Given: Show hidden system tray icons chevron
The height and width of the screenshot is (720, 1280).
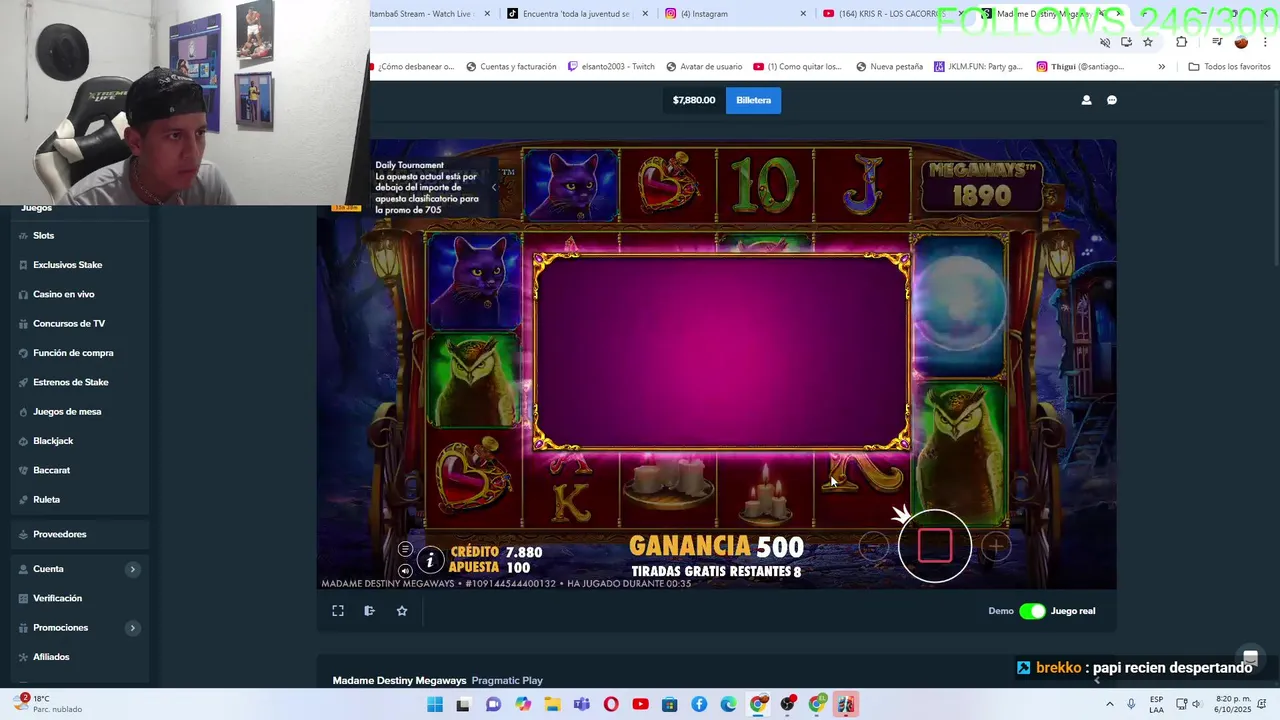Looking at the screenshot, I should (x=1109, y=705).
